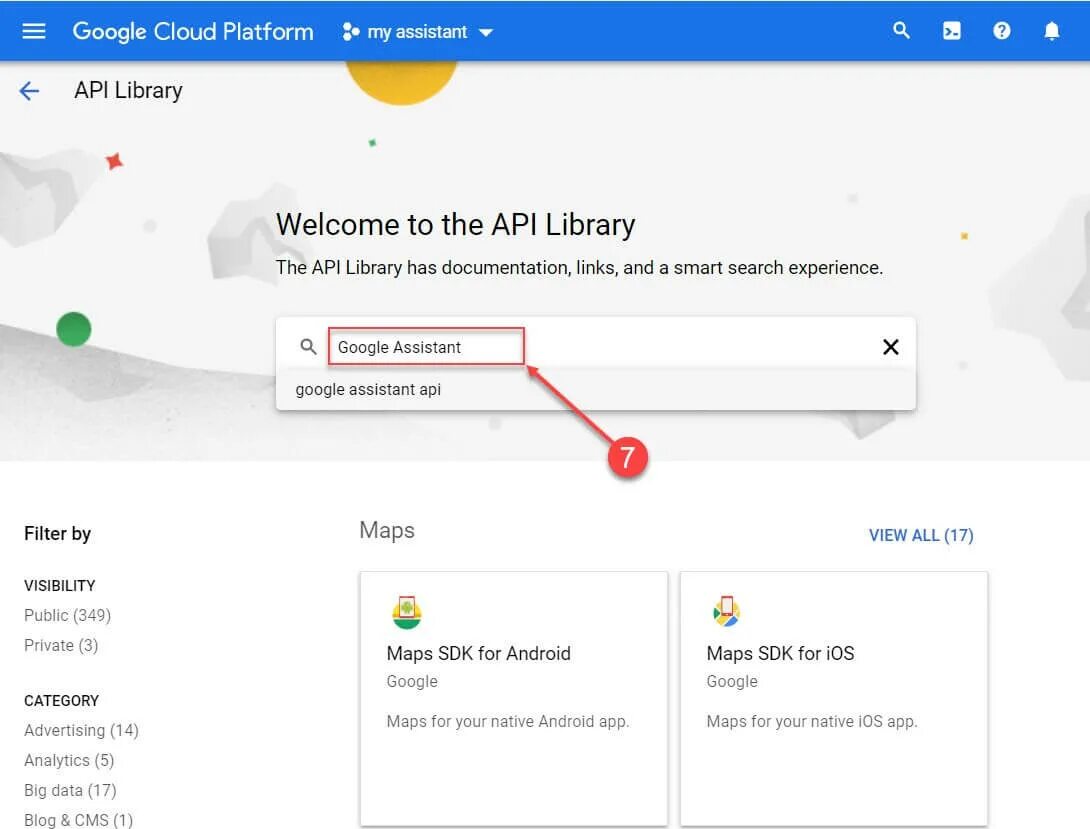Open the Maps SDK for Android card title
The image size is (1090, 829).
tap(478, 653)
